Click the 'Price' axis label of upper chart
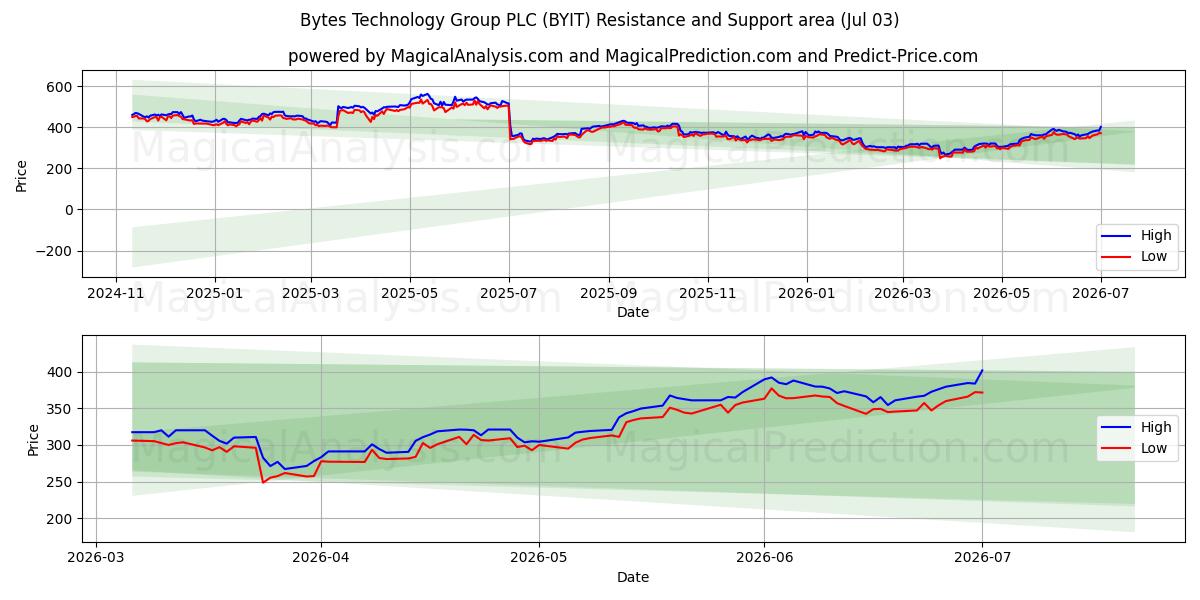This screenshot has height=600, width=1200. coord(22,174)
